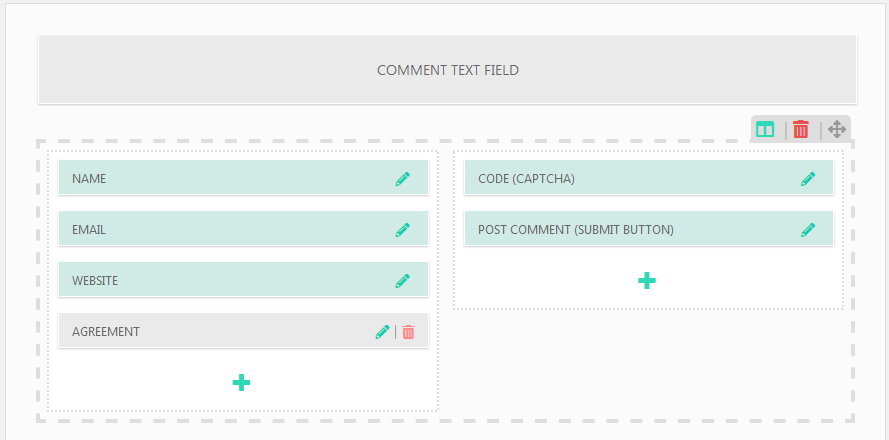Edit the Code (Captcha) field

pos(808,179)
